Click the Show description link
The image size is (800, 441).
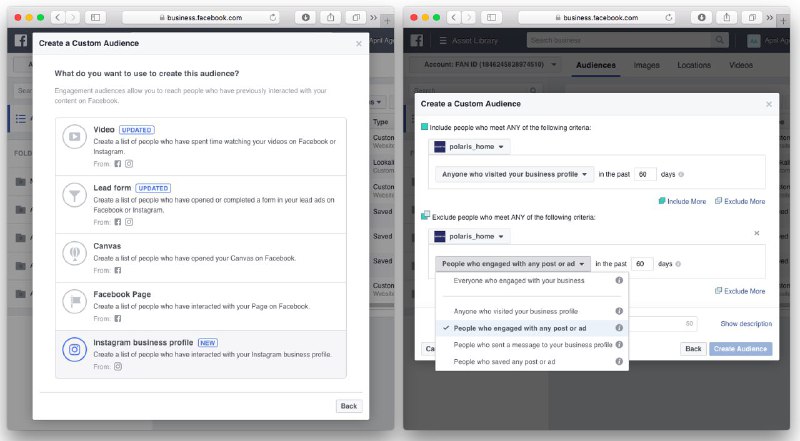[745, 324]
